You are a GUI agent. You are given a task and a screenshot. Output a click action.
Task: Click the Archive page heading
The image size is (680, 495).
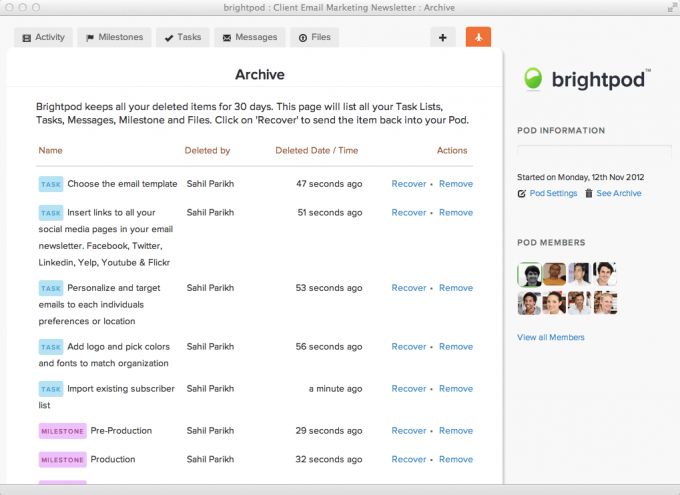[260, 75]
